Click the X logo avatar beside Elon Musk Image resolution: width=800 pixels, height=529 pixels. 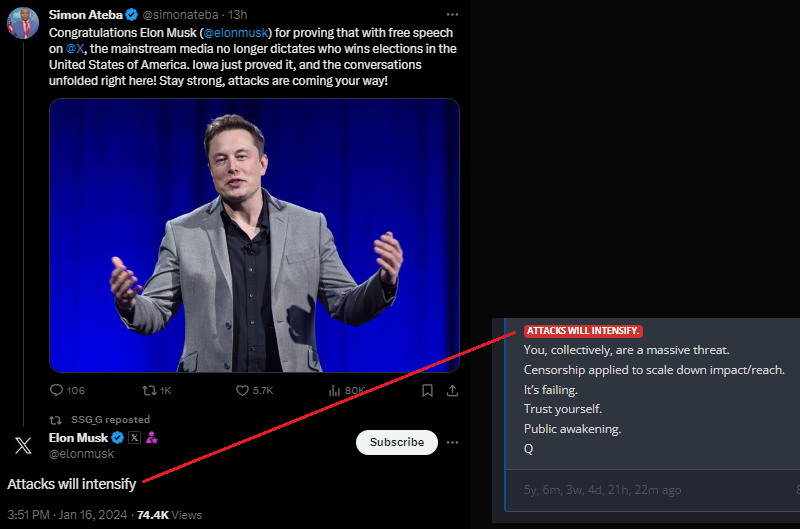click(x=23, y=445)
